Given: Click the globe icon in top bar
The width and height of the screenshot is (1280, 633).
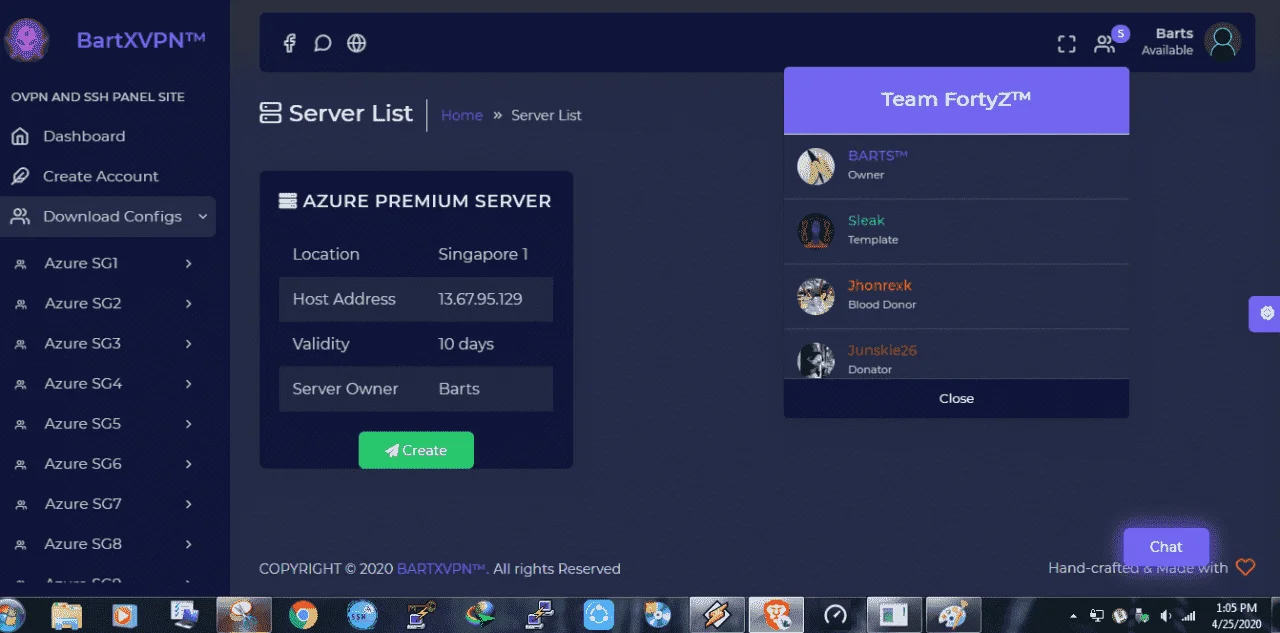Looking at the screenshot, I should [357, 43].
